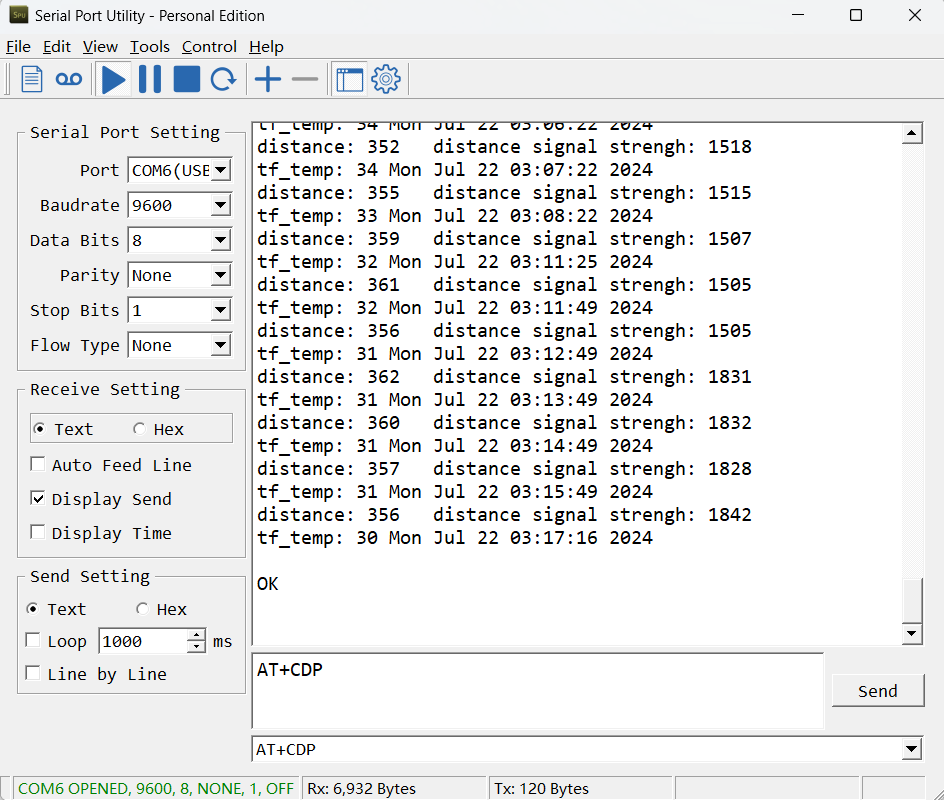Viewport: 944px width, 800px height.
Task: Expand the Data Bits dropdown
Action: (221, 240)
